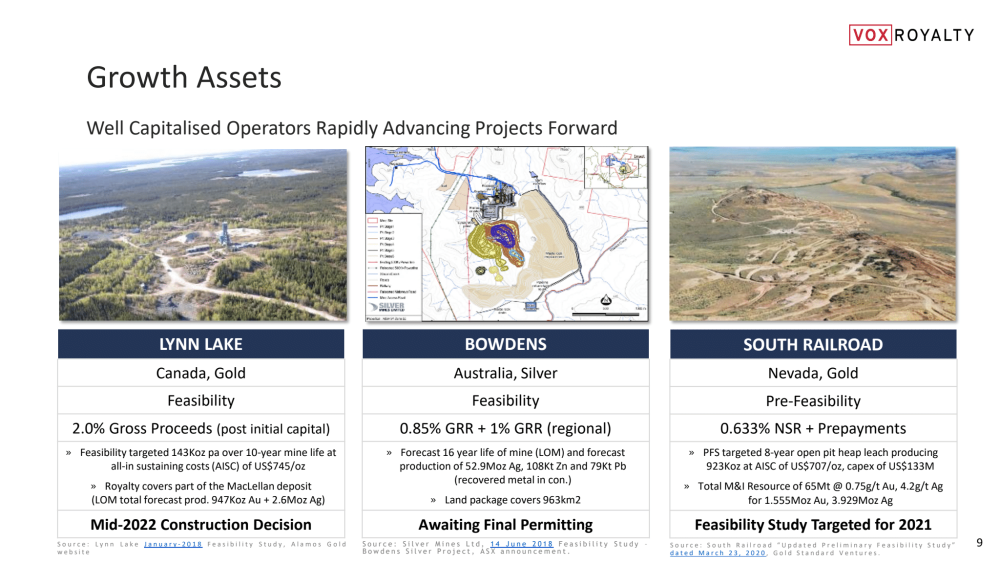Click the inset locator map in Bowdens image
Image resolution: width=1000 pixels, height=563 pixels.
[616, 167]
